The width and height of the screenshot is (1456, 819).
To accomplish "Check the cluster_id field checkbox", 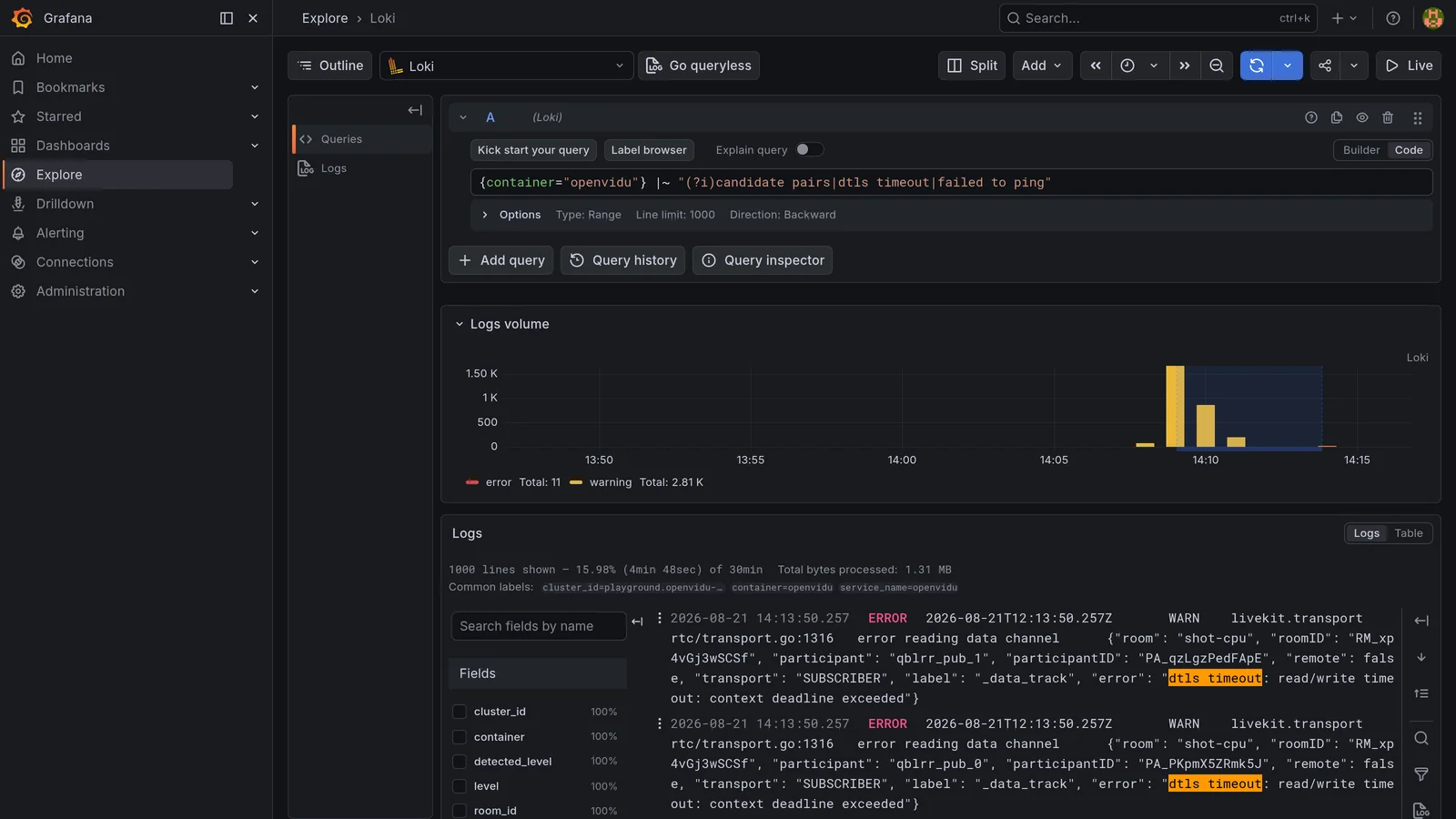I will [x=460, y=712].
